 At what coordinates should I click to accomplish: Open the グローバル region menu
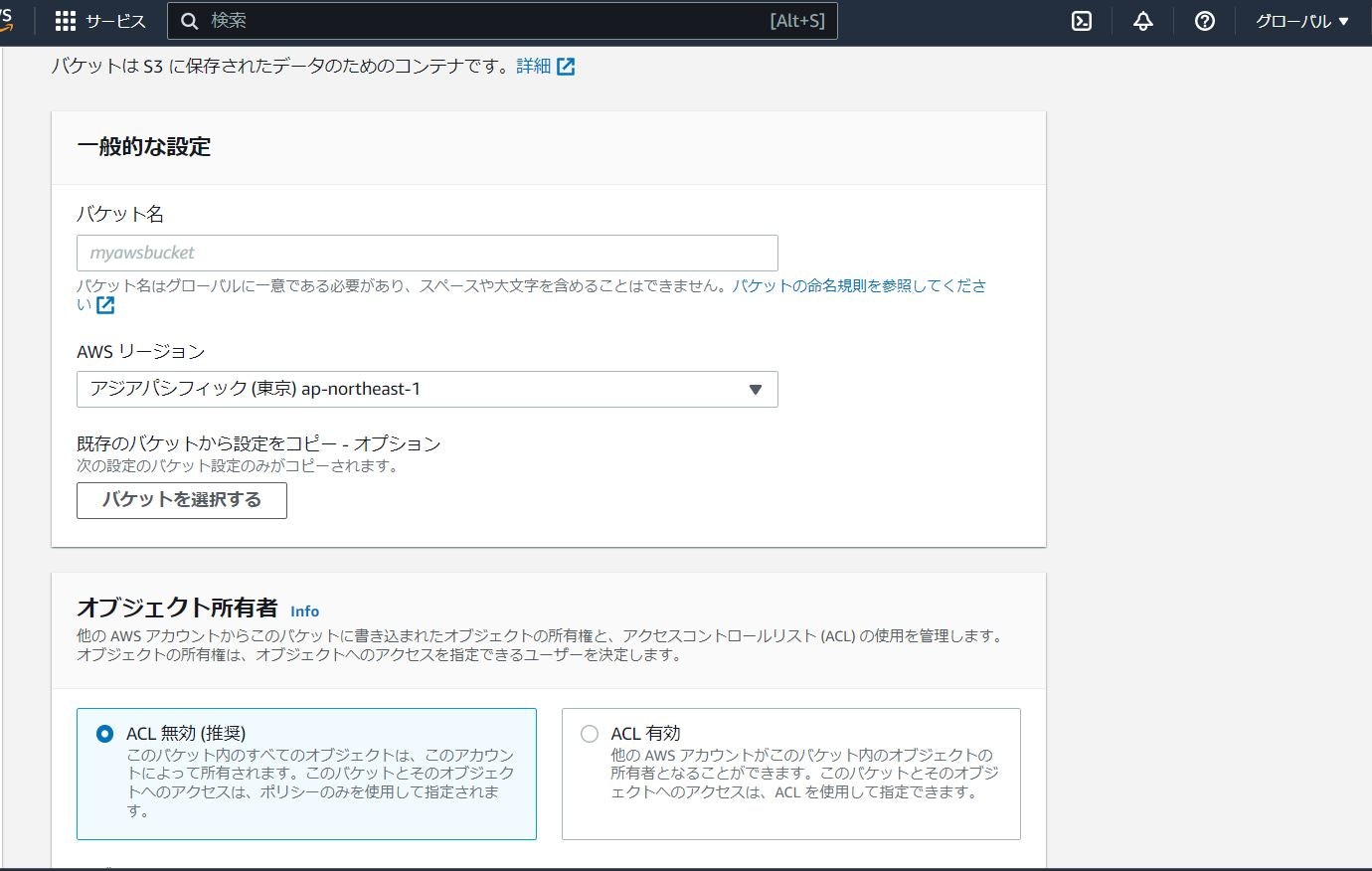[x=1301, y=21]
